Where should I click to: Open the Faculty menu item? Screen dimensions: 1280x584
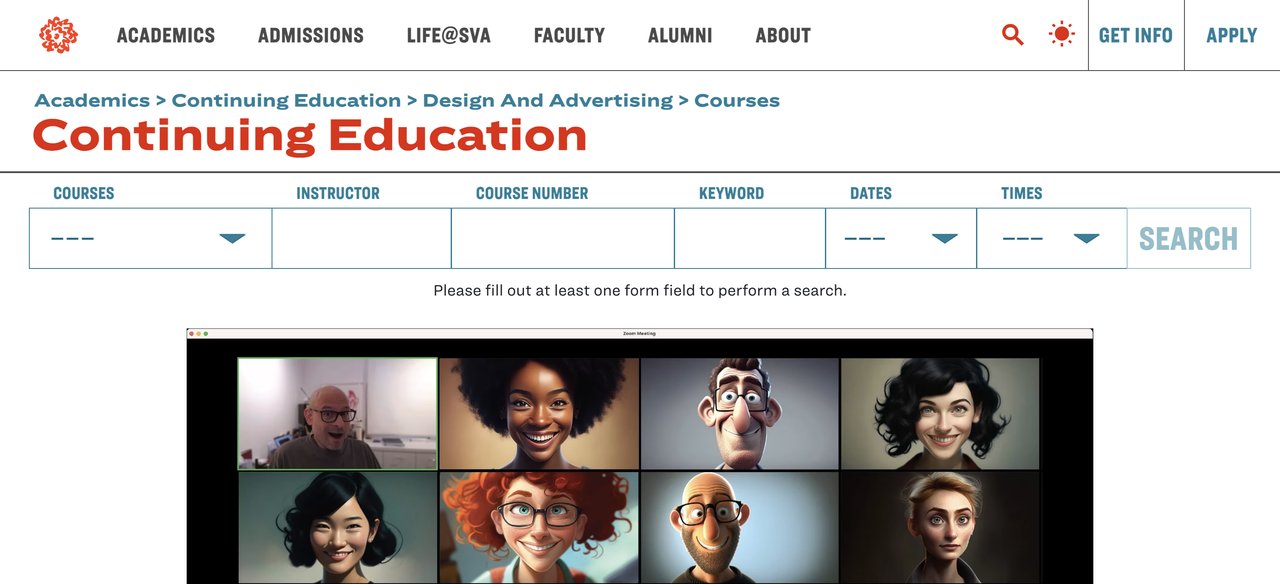click(569, 36)
